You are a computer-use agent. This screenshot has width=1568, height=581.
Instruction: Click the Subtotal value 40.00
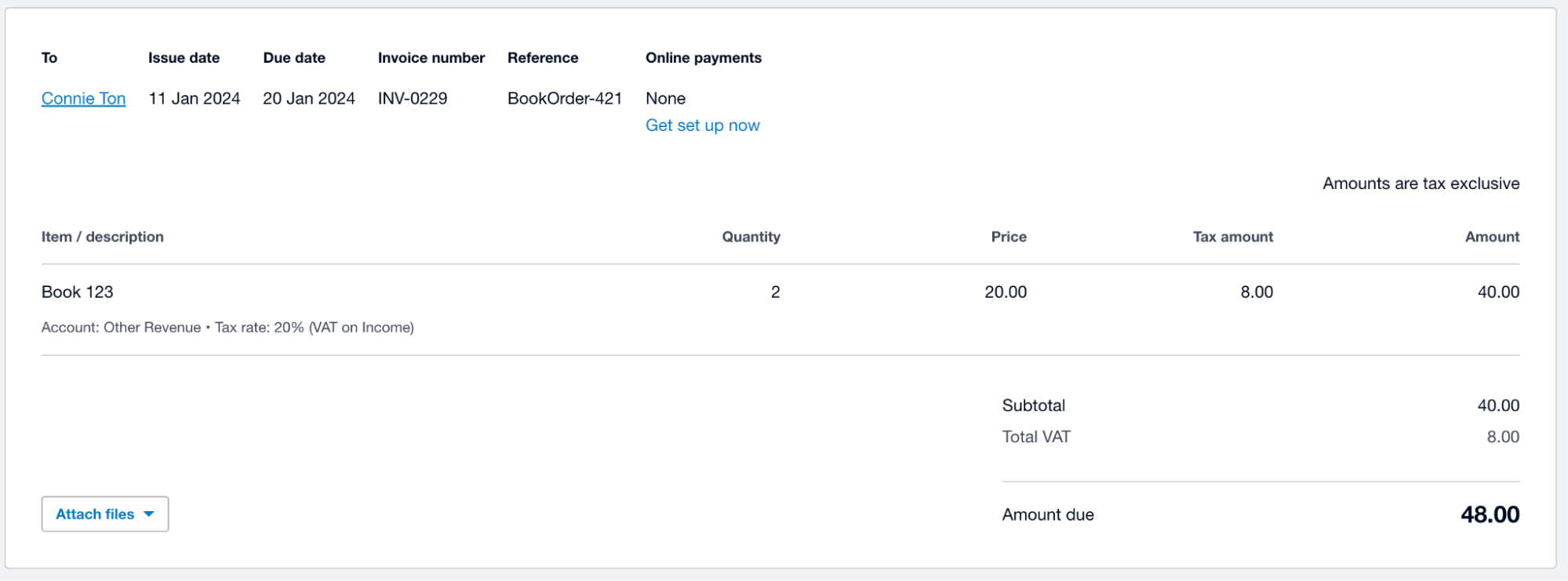tap(1498, 406)
